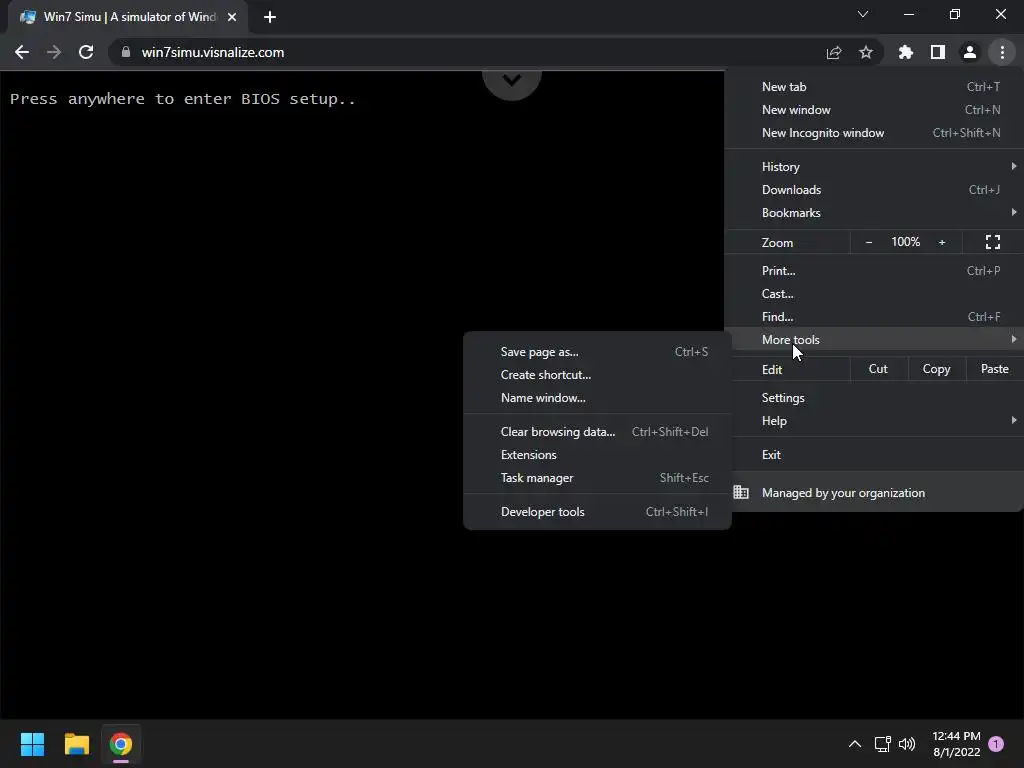The image size is (1024, 768).
Task: Open the tab search chevron
Action: pyautogui.click(x=863, y=14)
